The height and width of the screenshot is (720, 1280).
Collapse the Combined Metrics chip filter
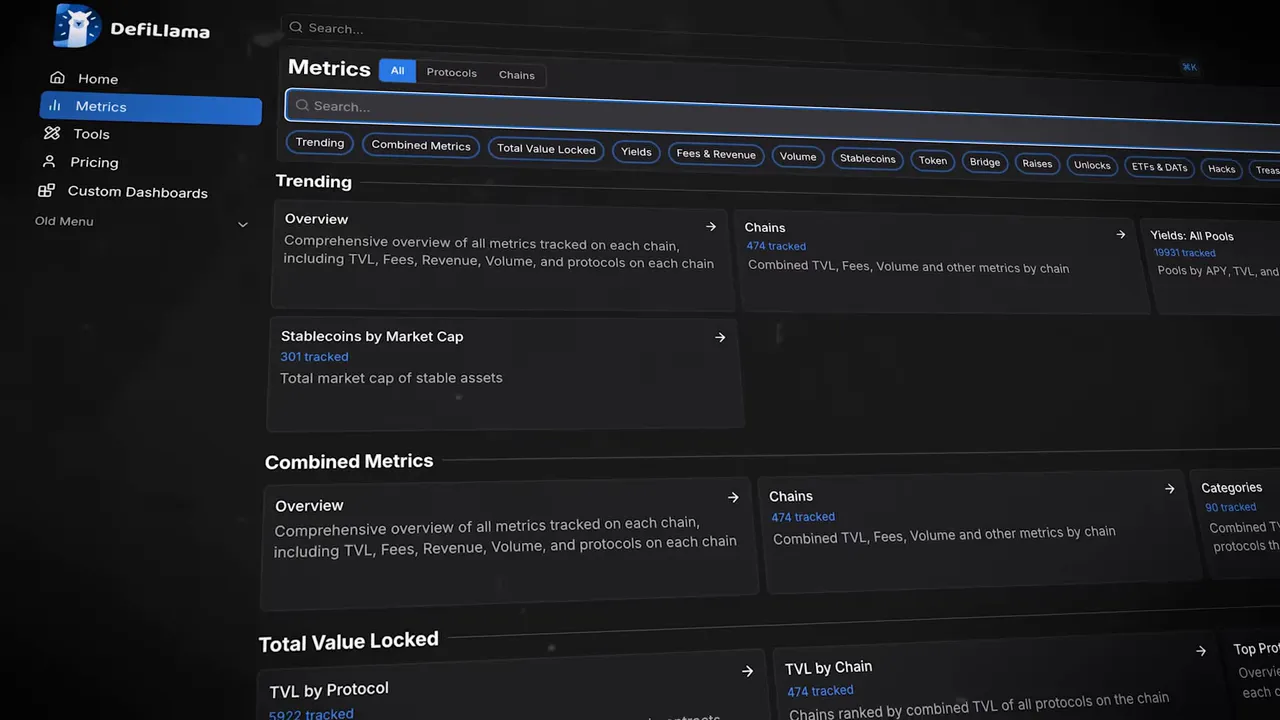coord(420,145)
